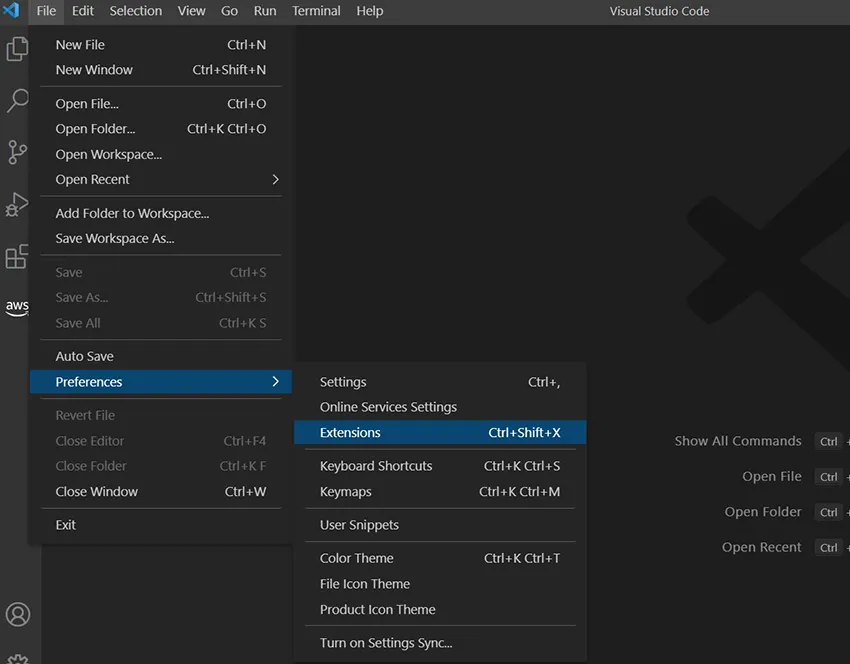Select Open Folder... menu entry
850x664 pixels.
[161, 129]
